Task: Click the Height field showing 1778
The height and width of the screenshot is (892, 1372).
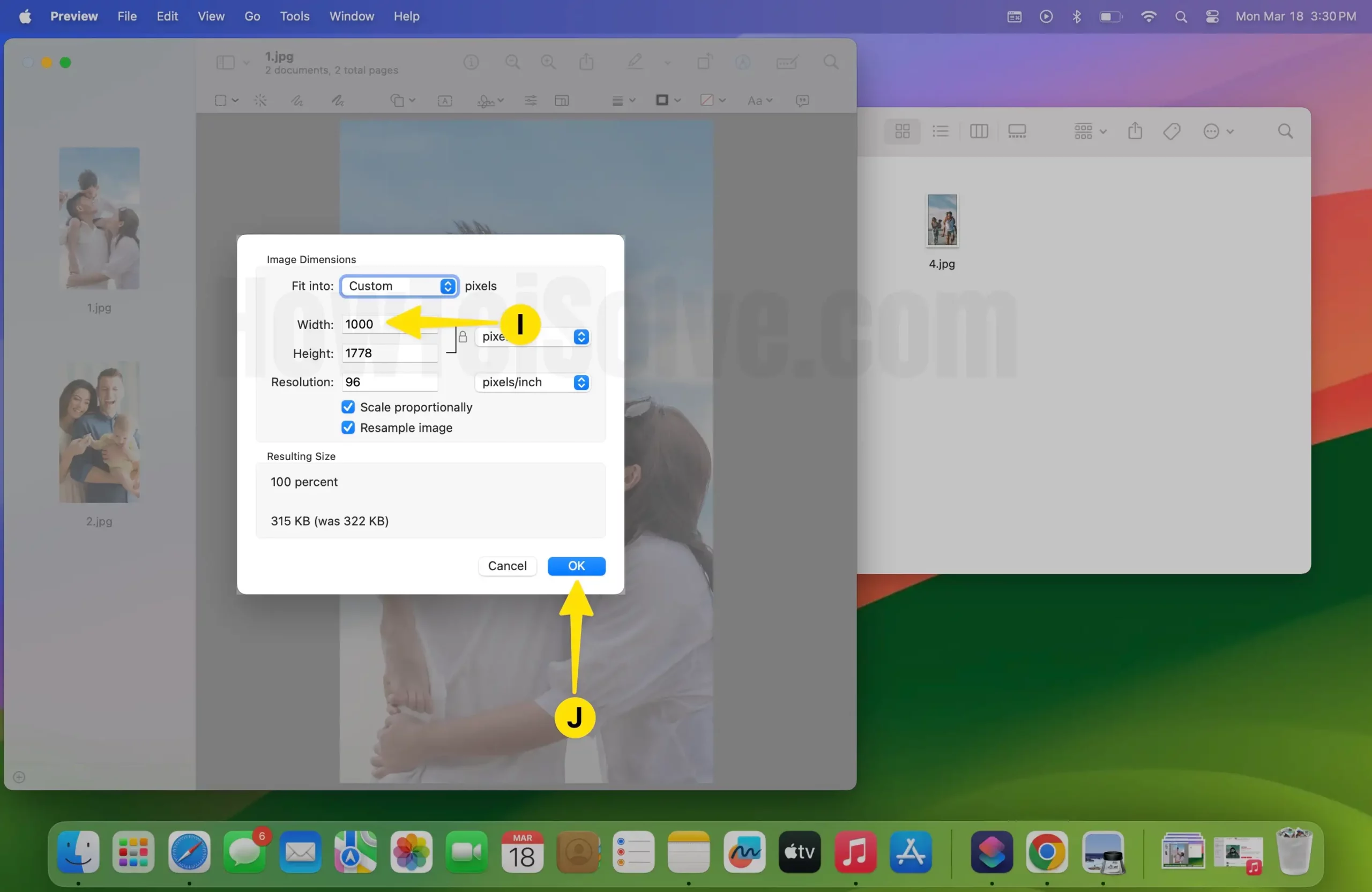Action: pyautogui.click(x=390, y=353)
